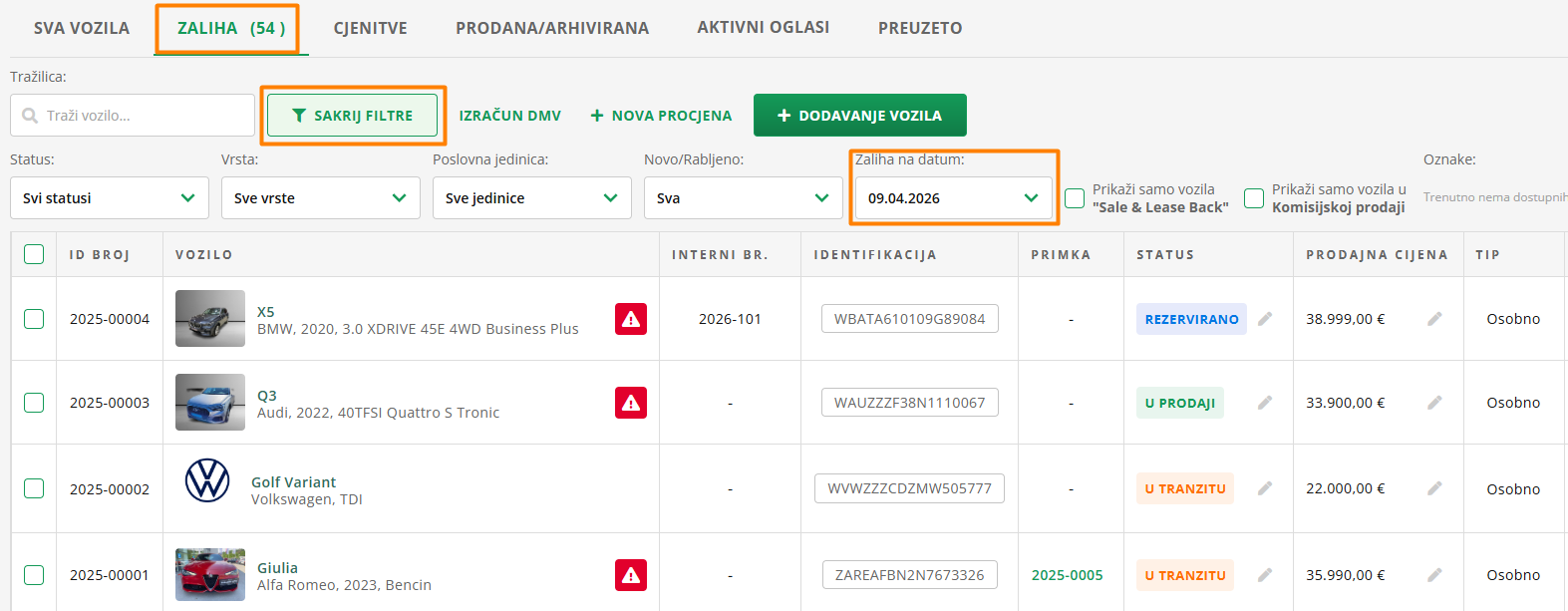
Task: Expand the Vrsta dropdown "Sve vrste"
Action: point(321,198)
